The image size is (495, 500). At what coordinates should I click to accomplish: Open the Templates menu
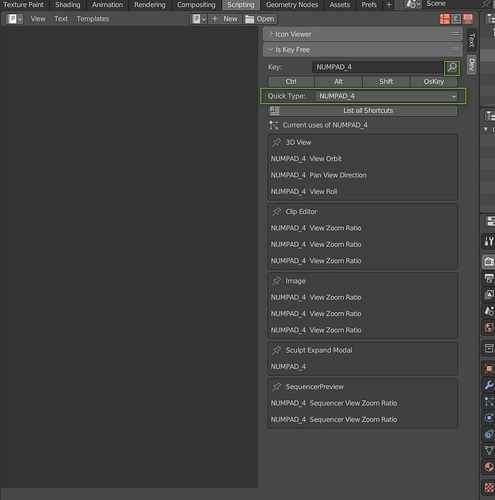[x=93, y=19]
